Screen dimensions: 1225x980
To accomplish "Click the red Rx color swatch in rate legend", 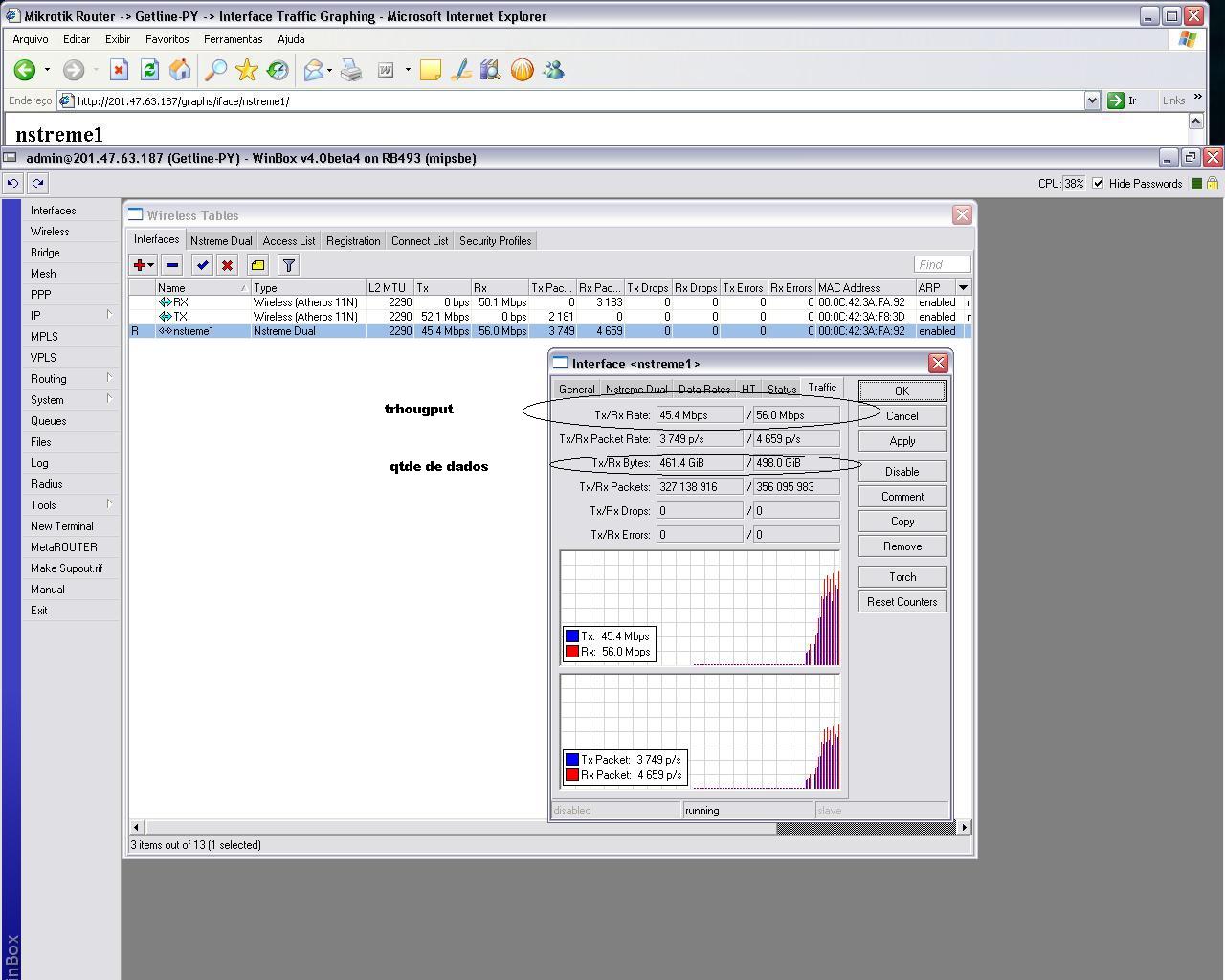I will (572, 652).
